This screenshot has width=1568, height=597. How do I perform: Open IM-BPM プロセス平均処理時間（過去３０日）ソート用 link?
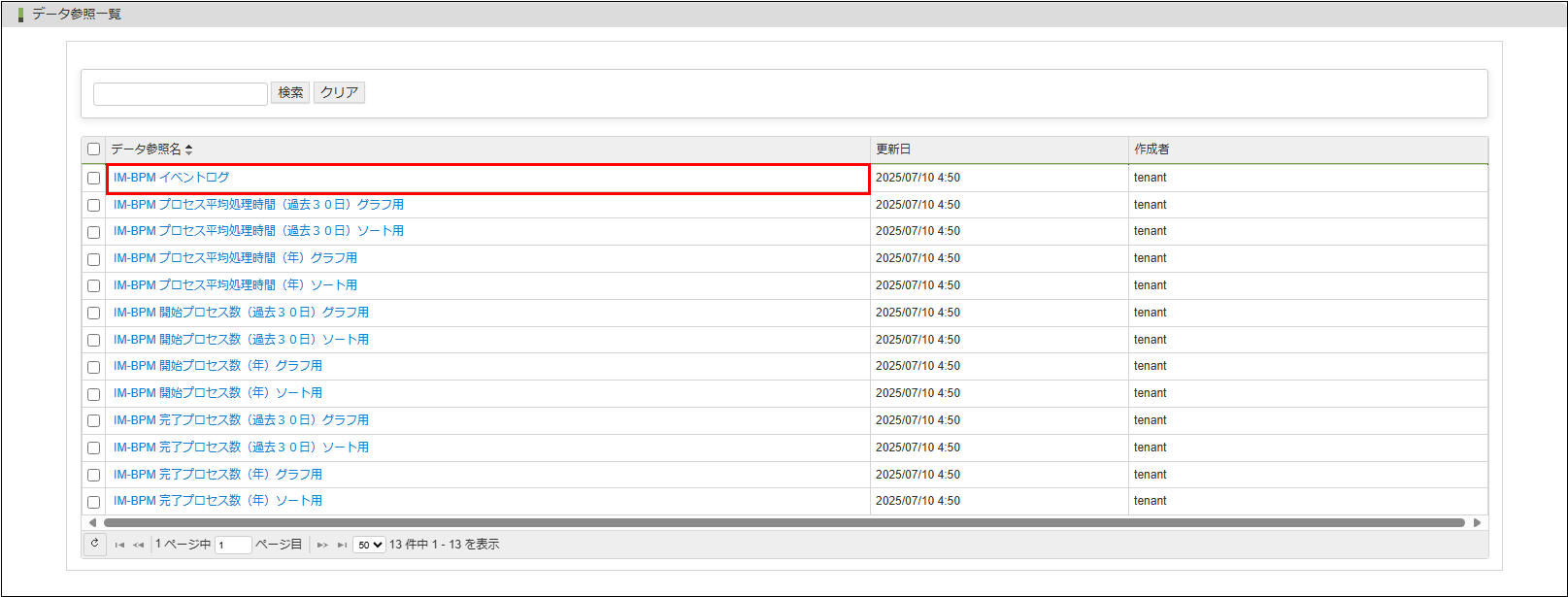258,231
